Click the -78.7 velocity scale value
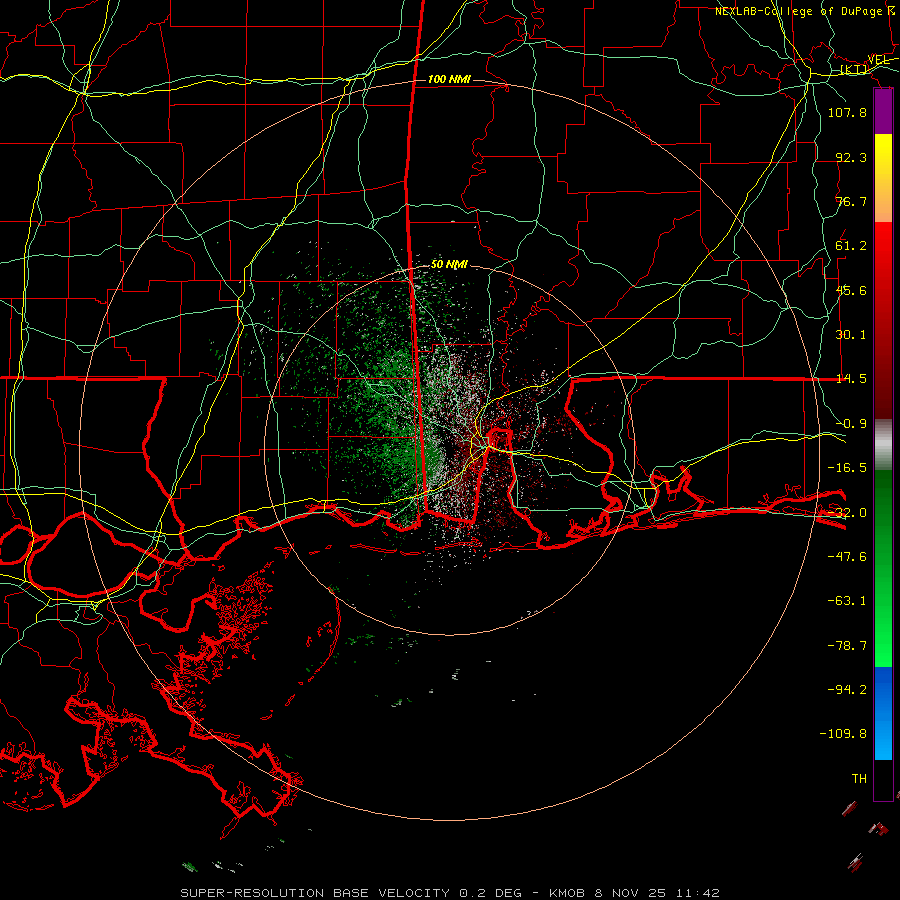Screen dimensions: 900x900 click(847, 646)
